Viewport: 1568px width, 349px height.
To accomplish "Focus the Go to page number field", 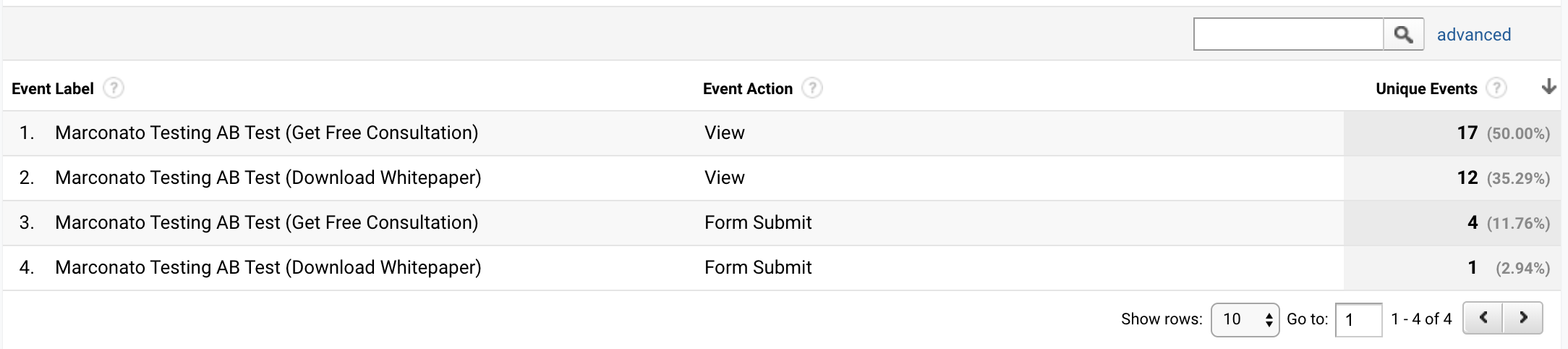I will coord(1358,319).
